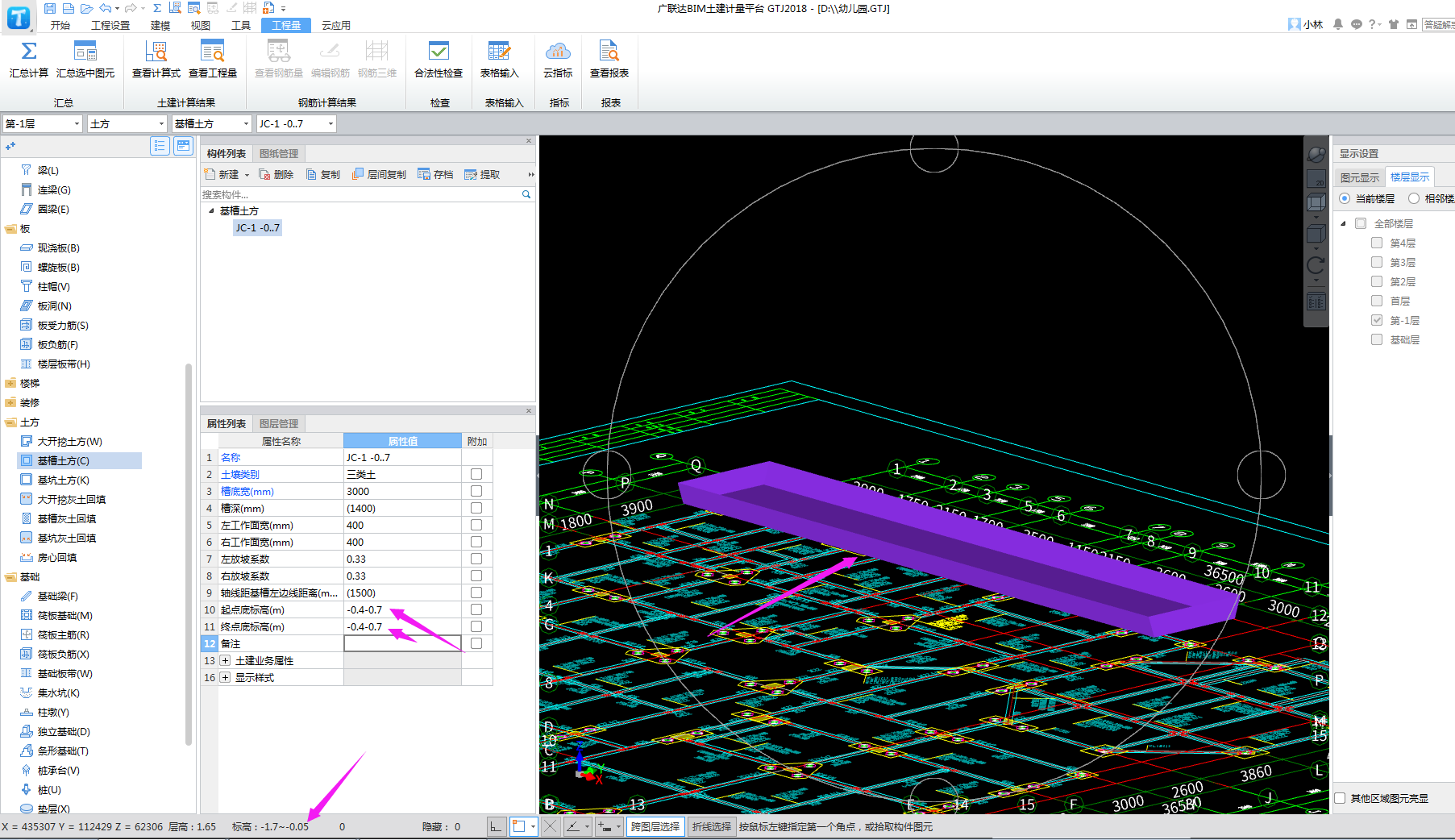Collapse the 基槽土方 tree node in component list
The image size is (1455, 840).
coord(211,211)
